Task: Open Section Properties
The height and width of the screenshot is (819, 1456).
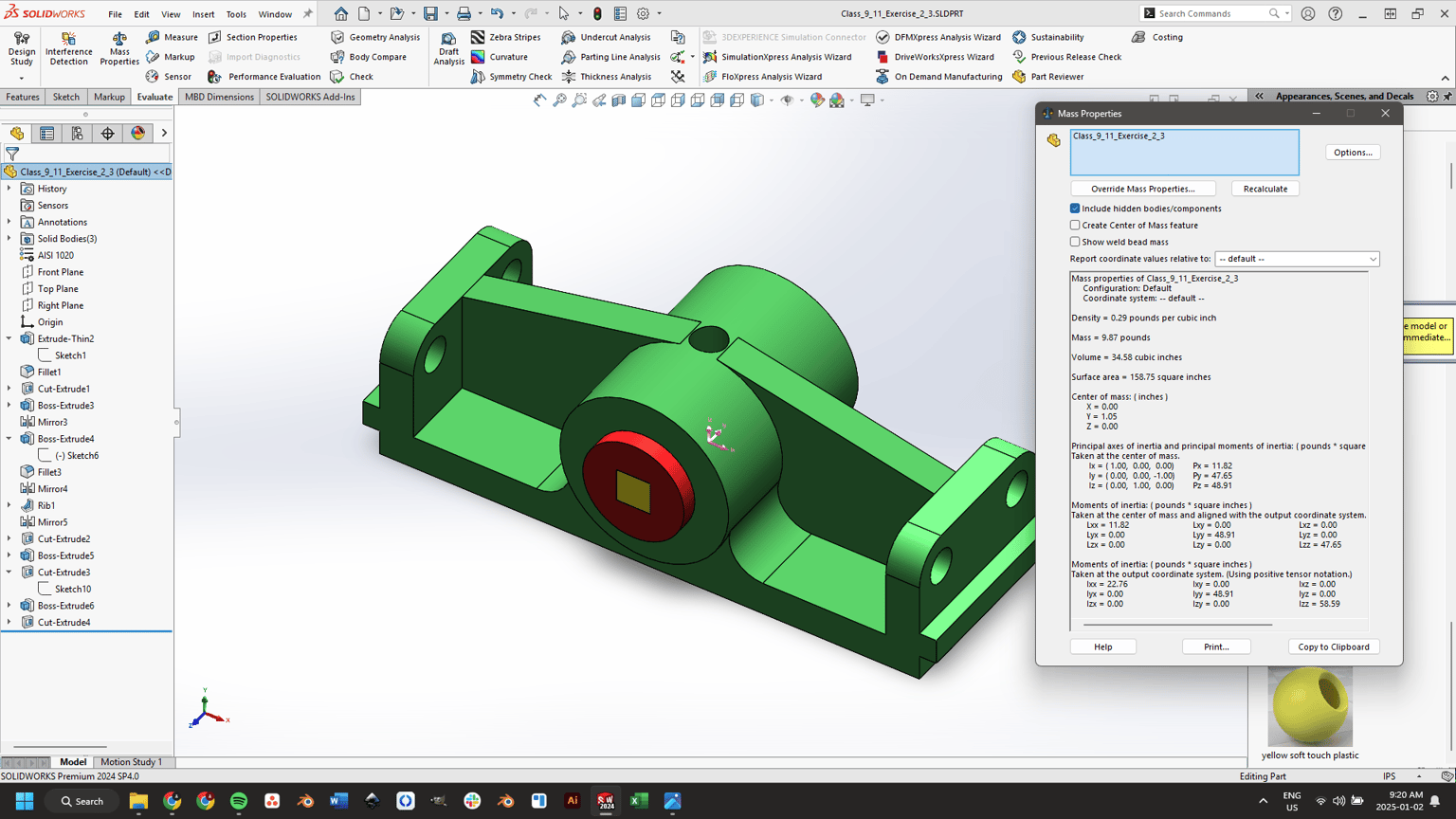Action: point(252,37)
